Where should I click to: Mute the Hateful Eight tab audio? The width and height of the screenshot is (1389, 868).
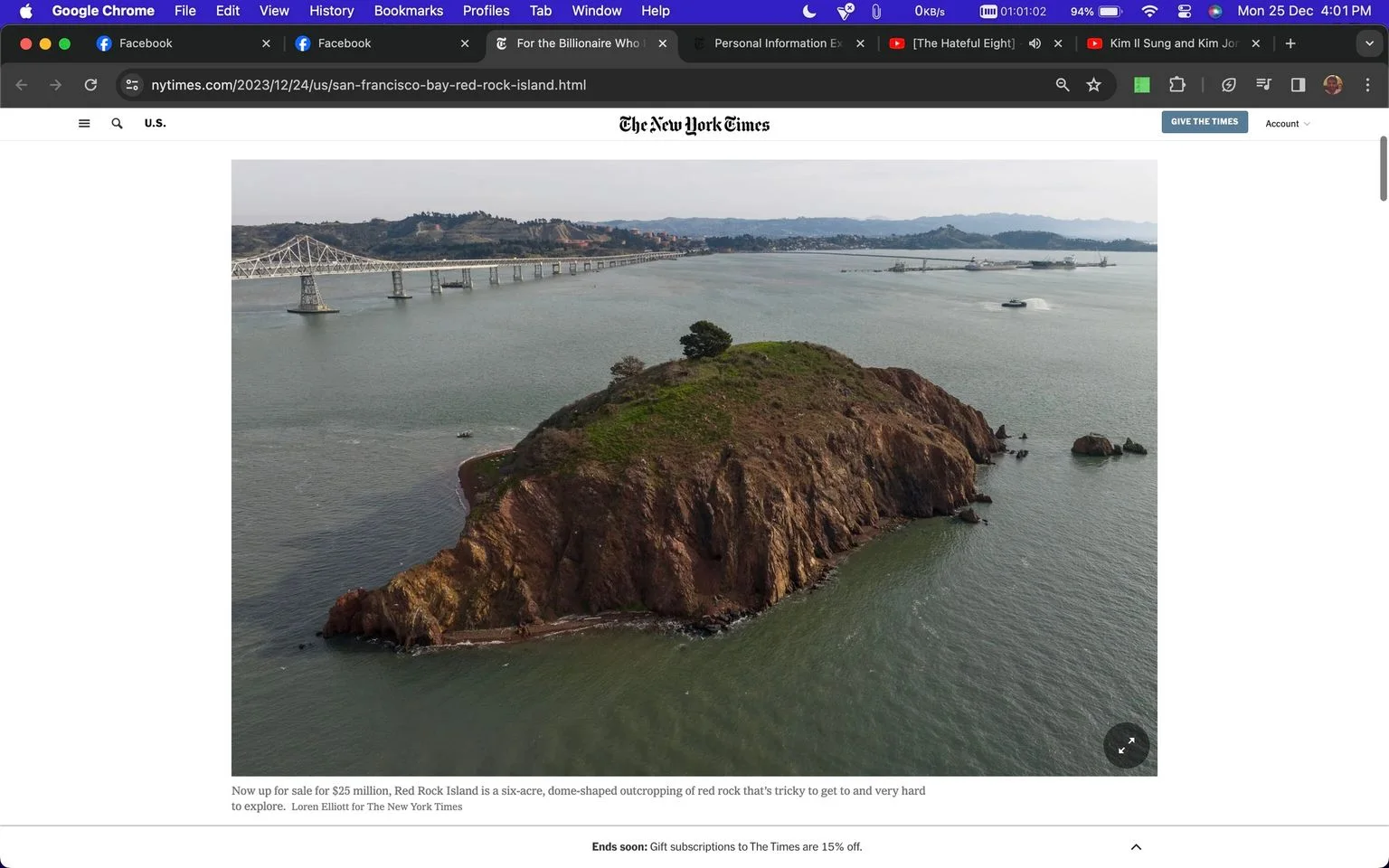click(x=1035, y=43)
